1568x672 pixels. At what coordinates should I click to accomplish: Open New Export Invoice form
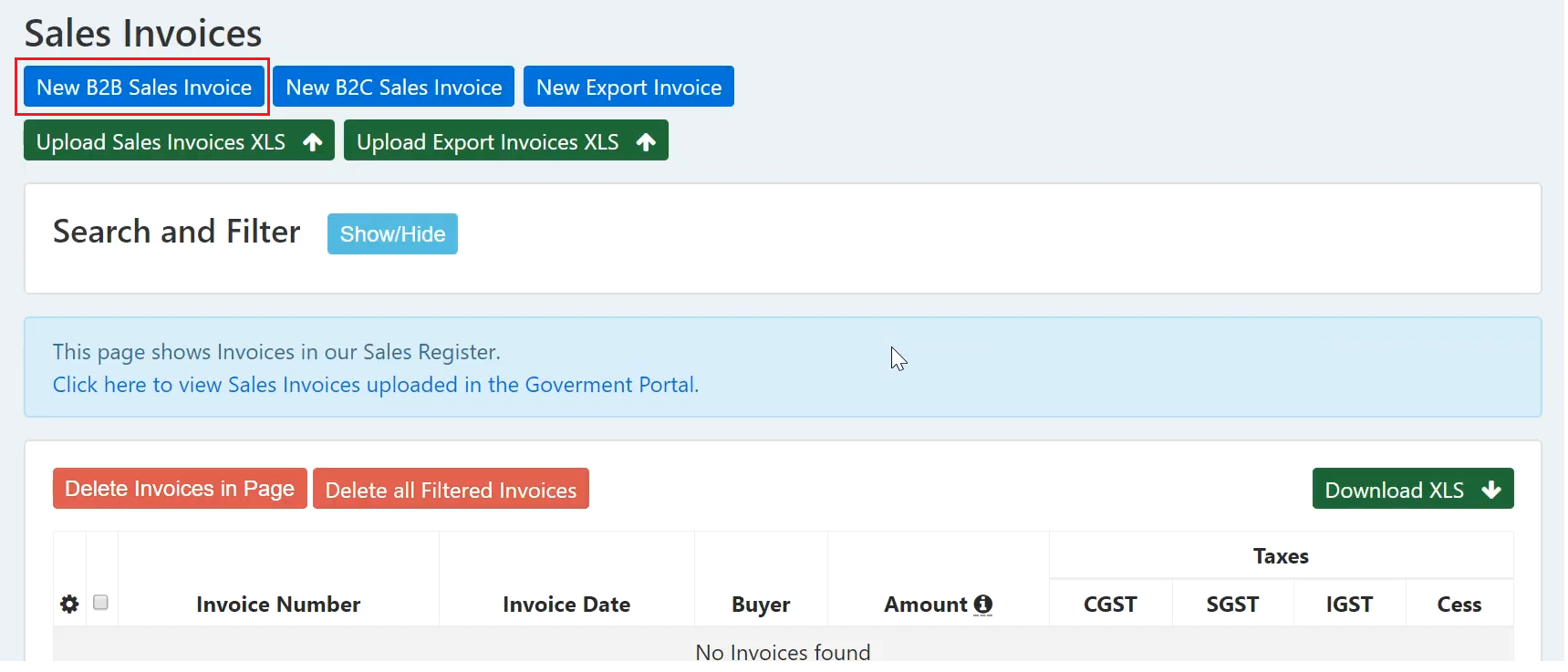point(628,87)
